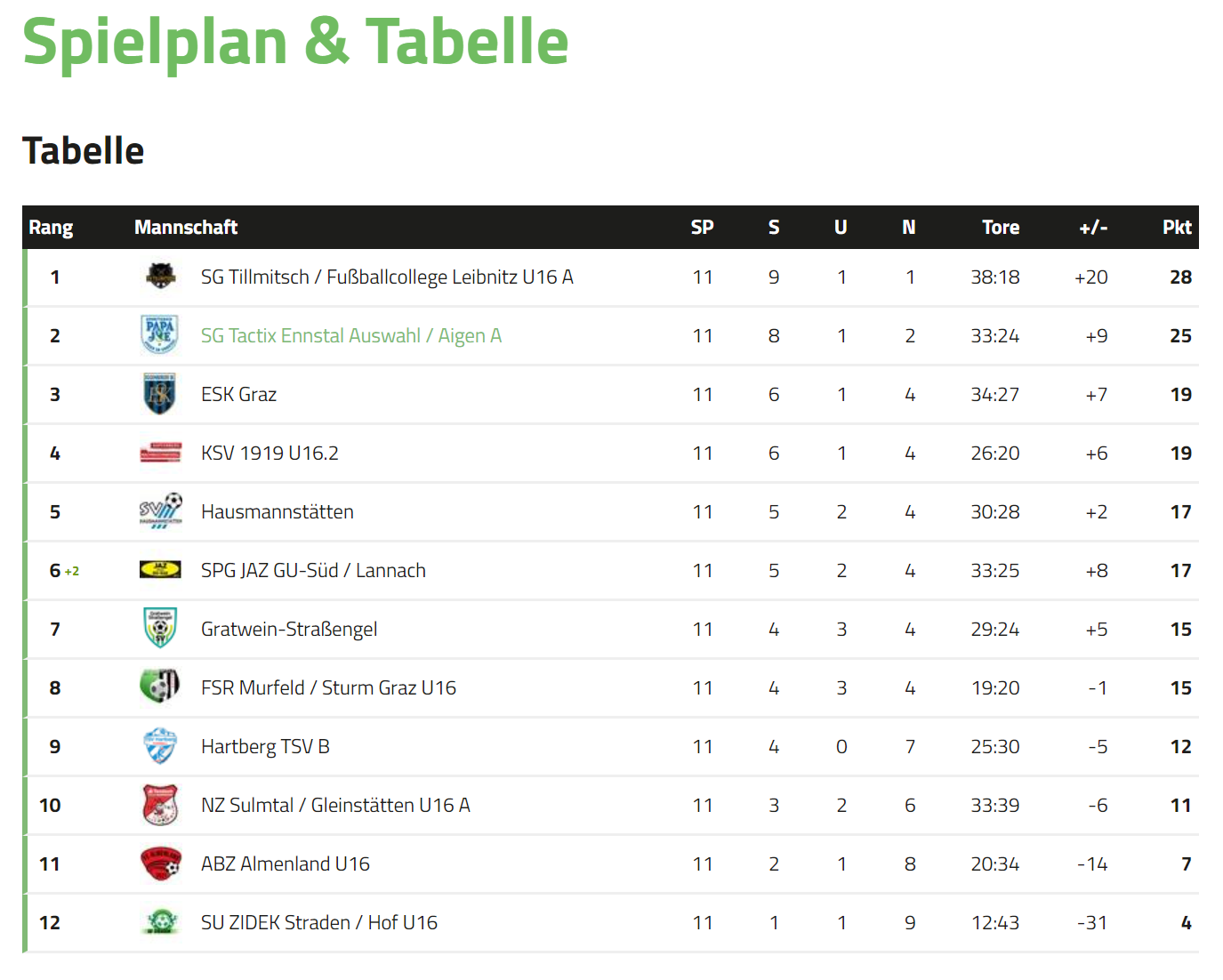Click the +2 rank change indicator
The image size is (1223, 980).
click(72, 572)
